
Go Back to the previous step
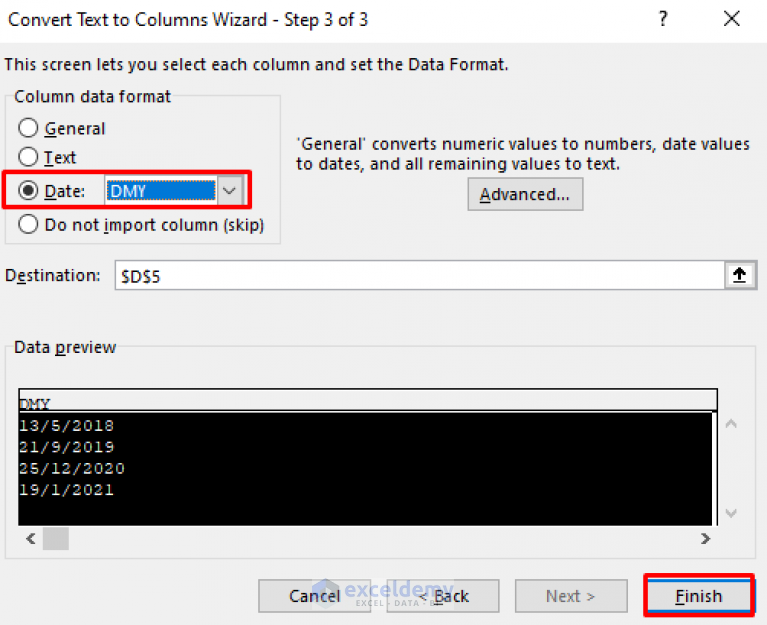coord(443,596)
